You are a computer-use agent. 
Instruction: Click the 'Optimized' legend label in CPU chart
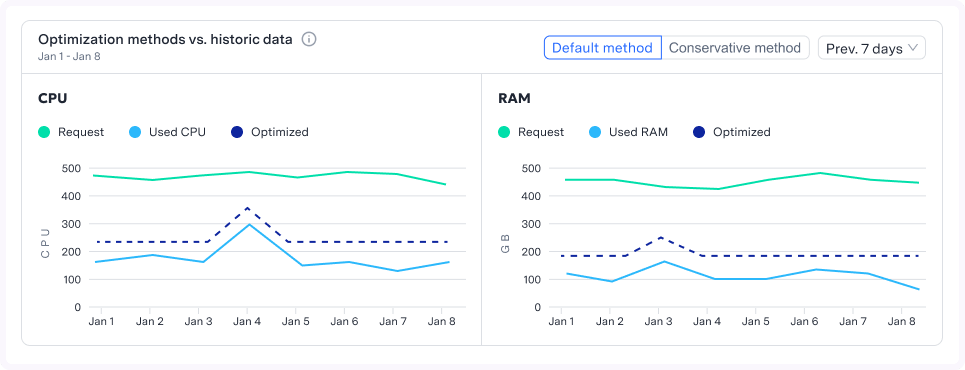279,132
